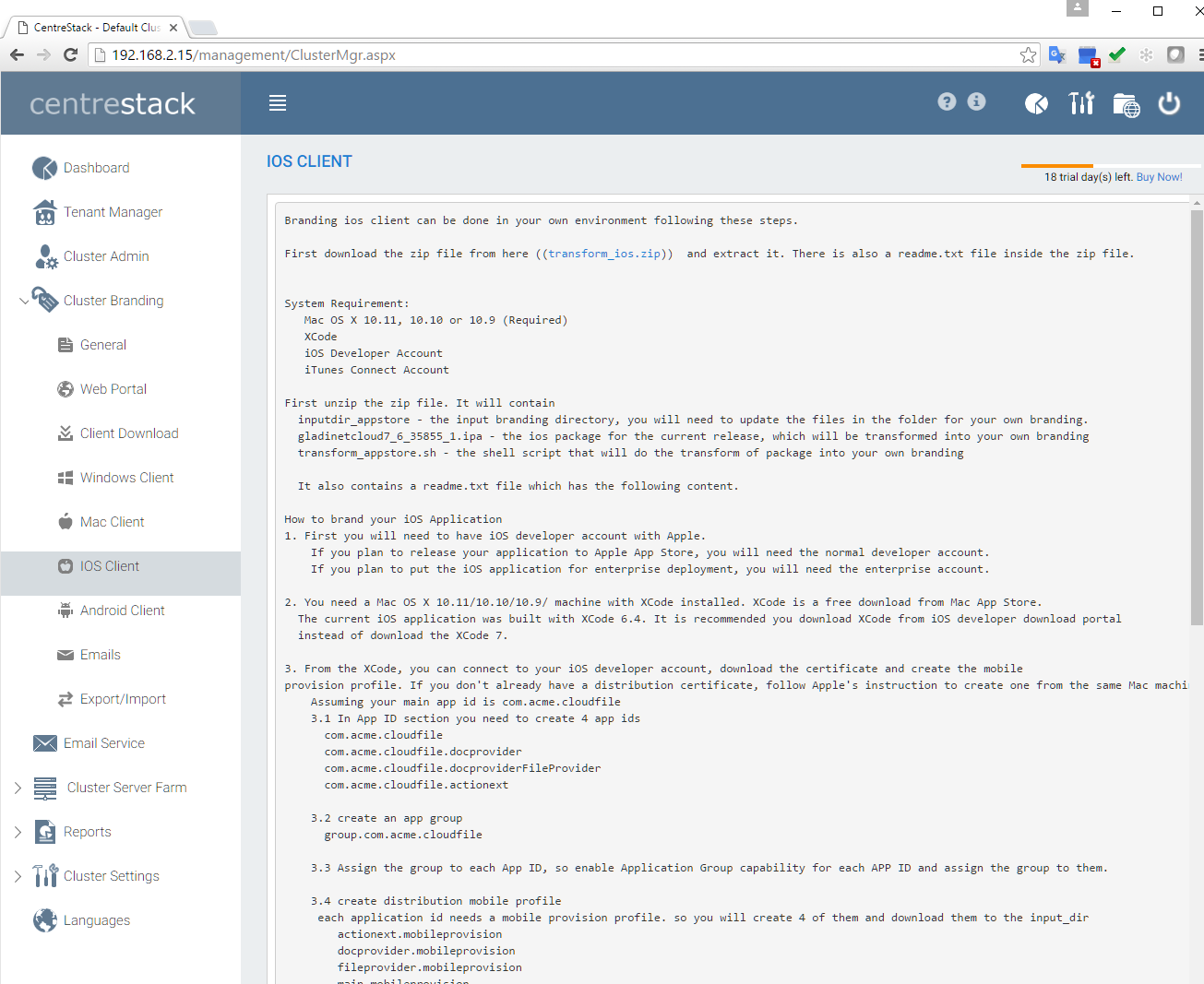1204x984 pixels.
Task: Click the Export/Import arrows icon
Action: [x=66, y=699]
